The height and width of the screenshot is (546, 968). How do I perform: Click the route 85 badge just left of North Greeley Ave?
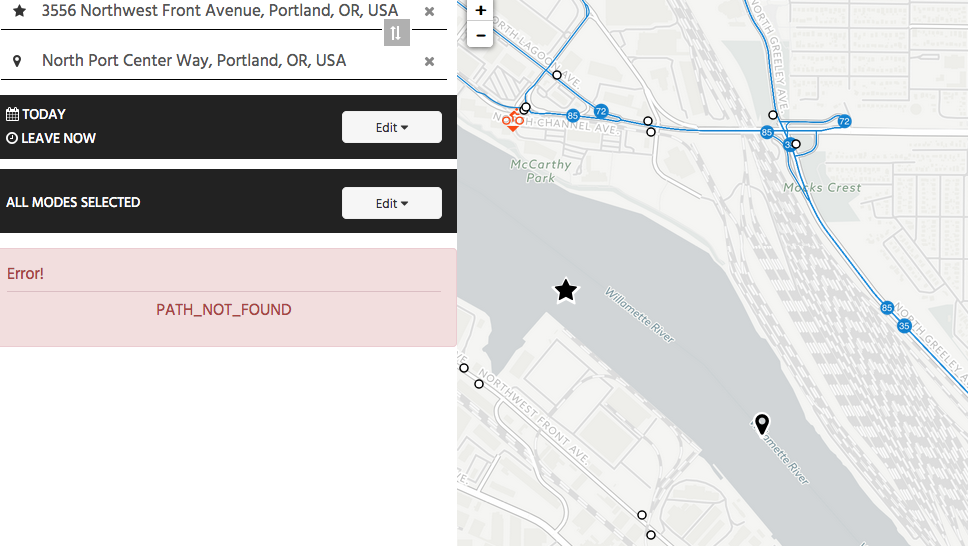coord(767,132)
